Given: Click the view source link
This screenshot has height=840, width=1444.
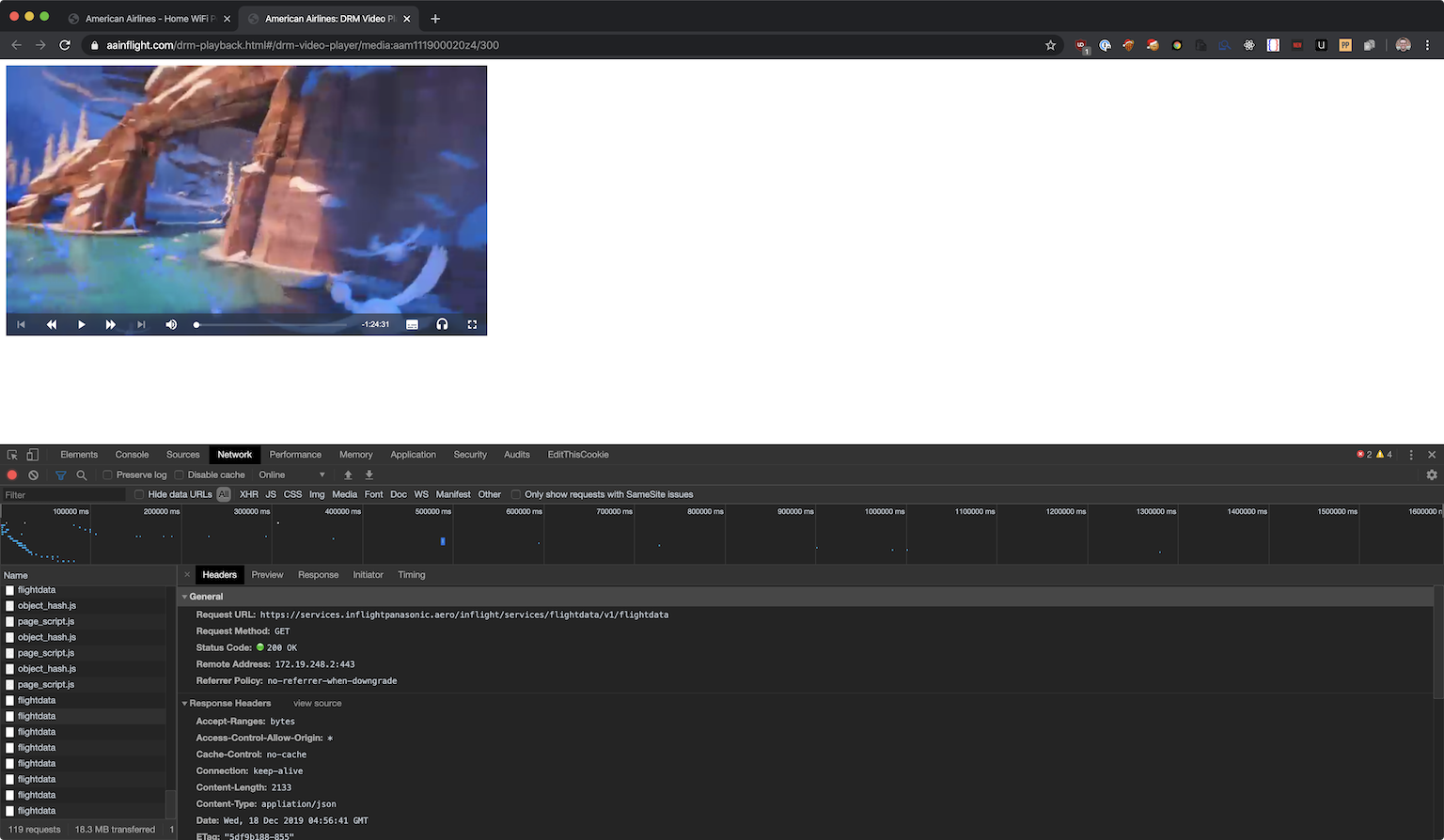Looking at the screenshot, I should (318, 704).
